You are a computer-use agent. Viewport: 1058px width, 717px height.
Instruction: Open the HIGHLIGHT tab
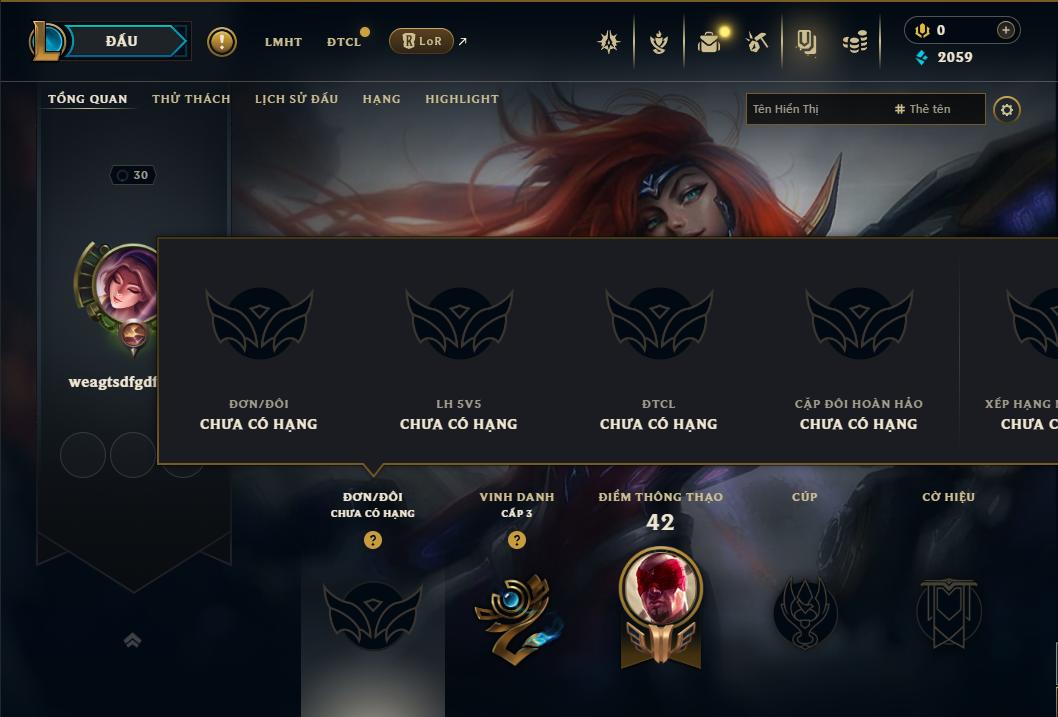[462, 99]
